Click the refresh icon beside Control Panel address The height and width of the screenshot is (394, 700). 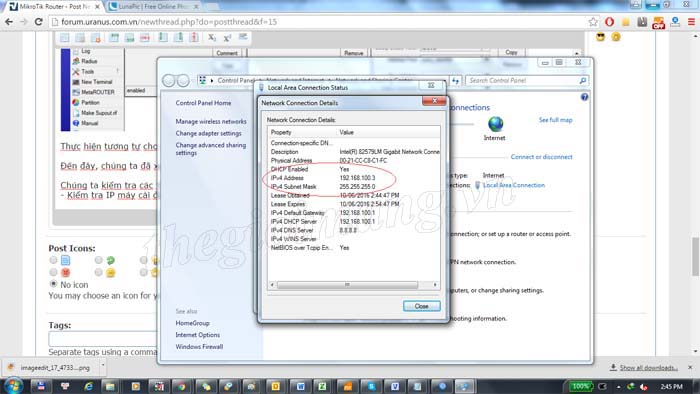coord(455,81)
